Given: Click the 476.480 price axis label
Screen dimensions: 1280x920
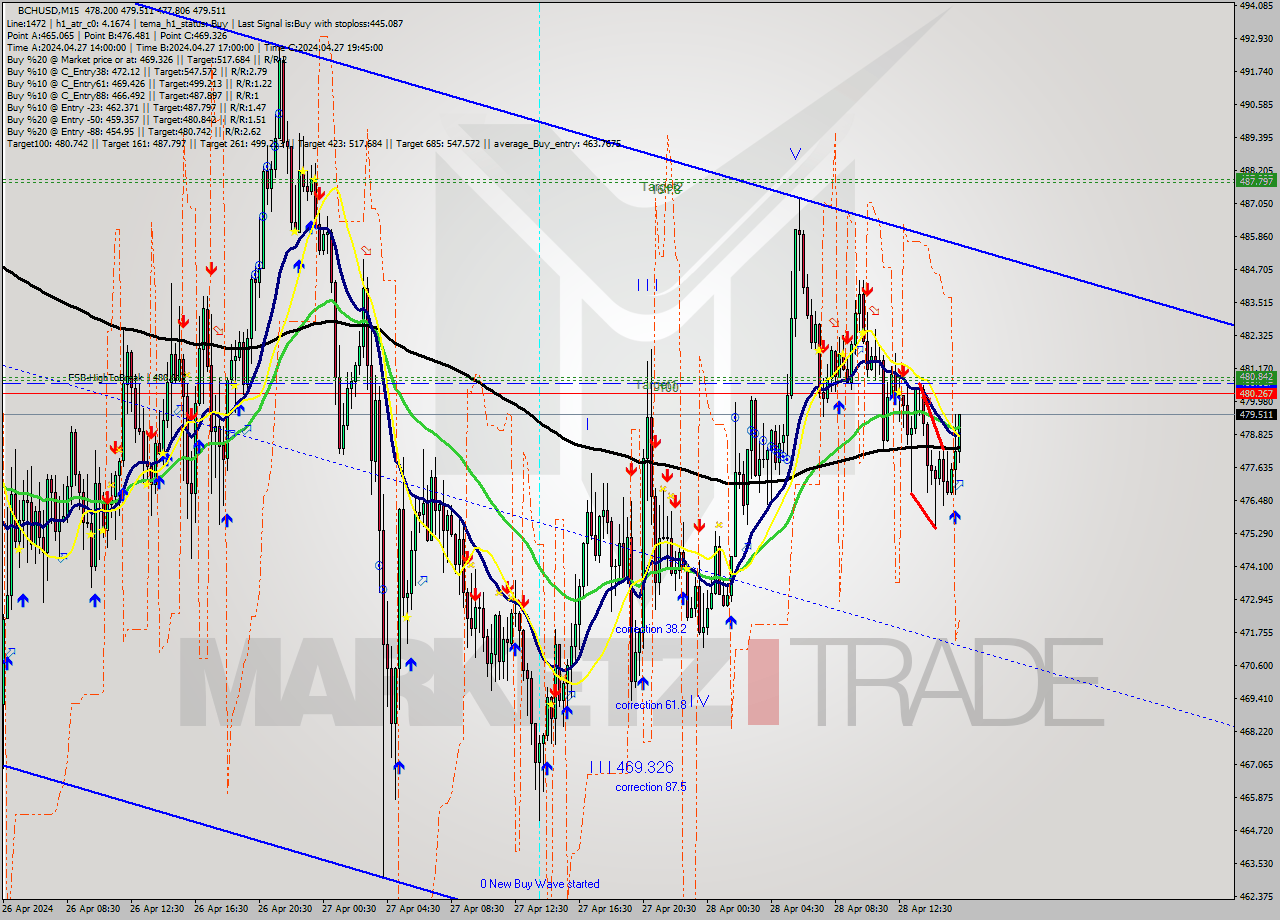Looking at the screenshot, I should [1256, 500].
